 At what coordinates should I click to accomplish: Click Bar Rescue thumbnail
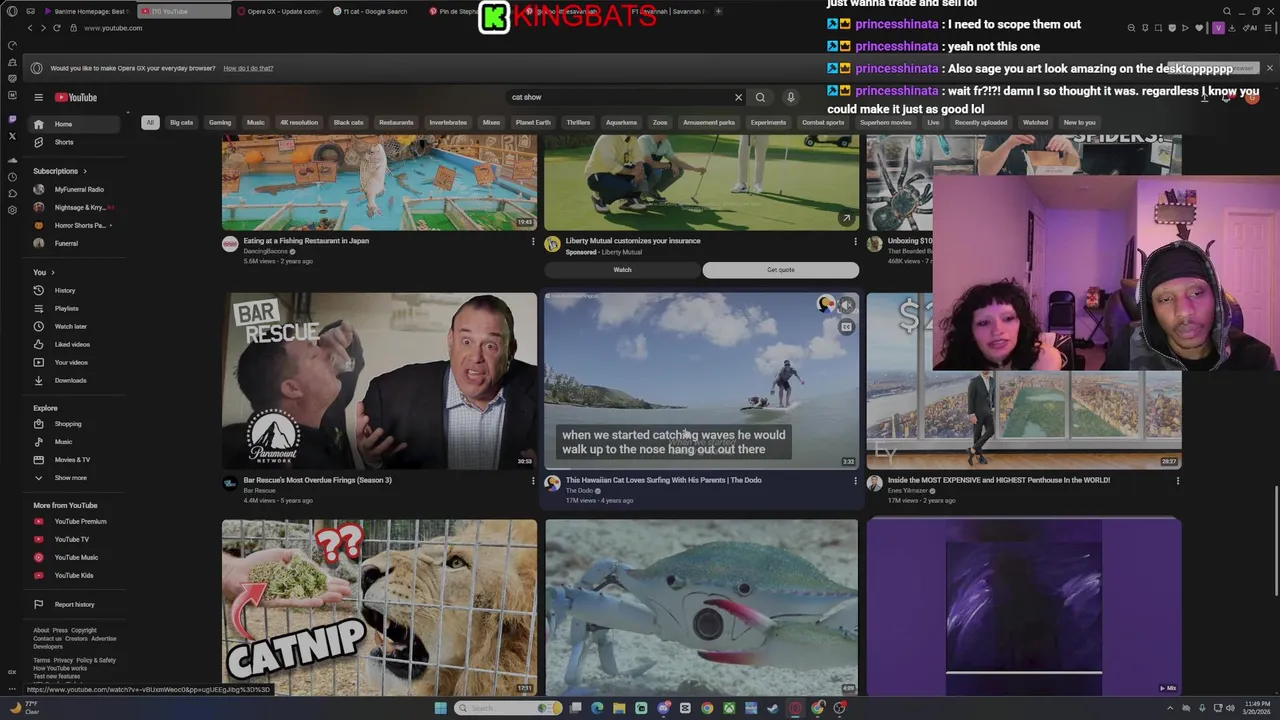click(379, 380)
